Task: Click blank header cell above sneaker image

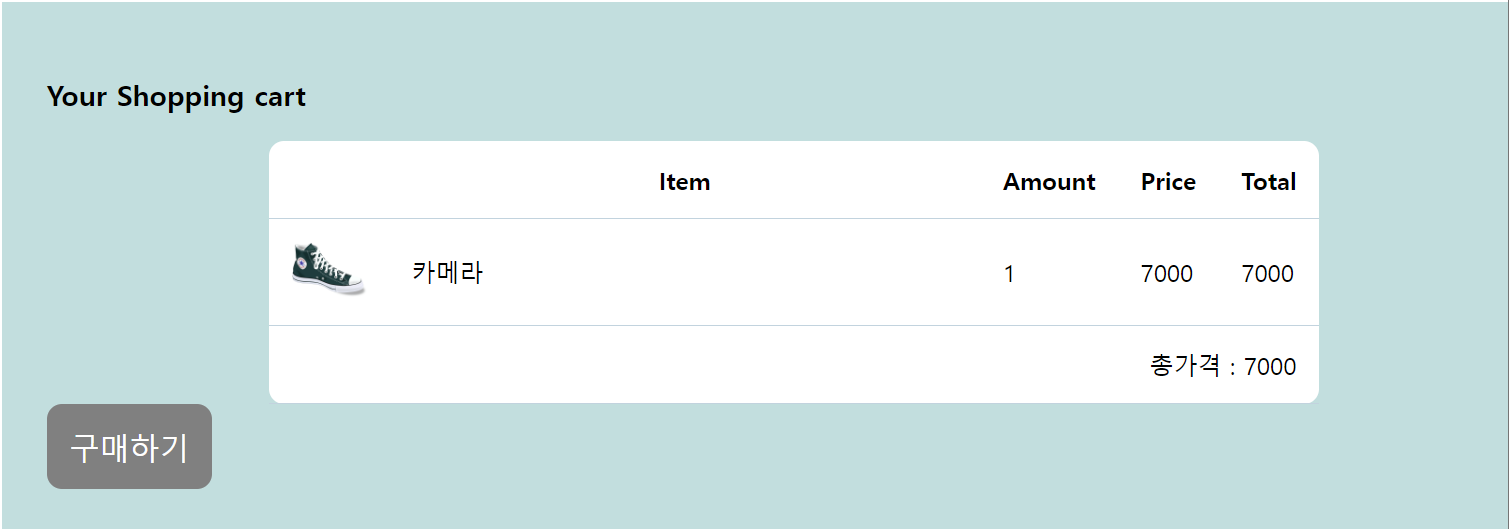Action: click(328, 182)
